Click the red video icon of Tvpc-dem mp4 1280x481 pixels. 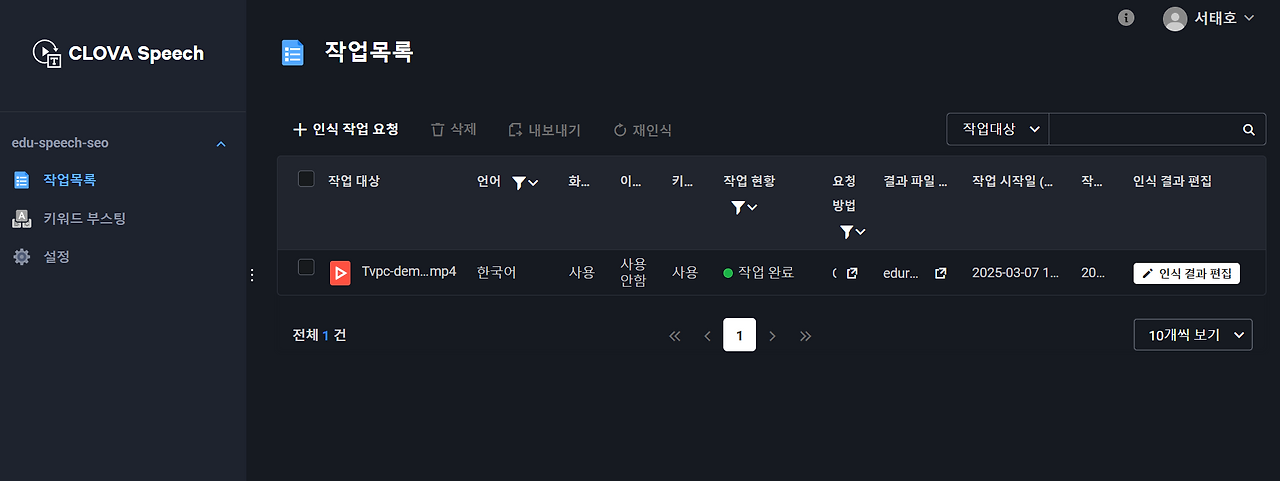(x=340, y=273)
